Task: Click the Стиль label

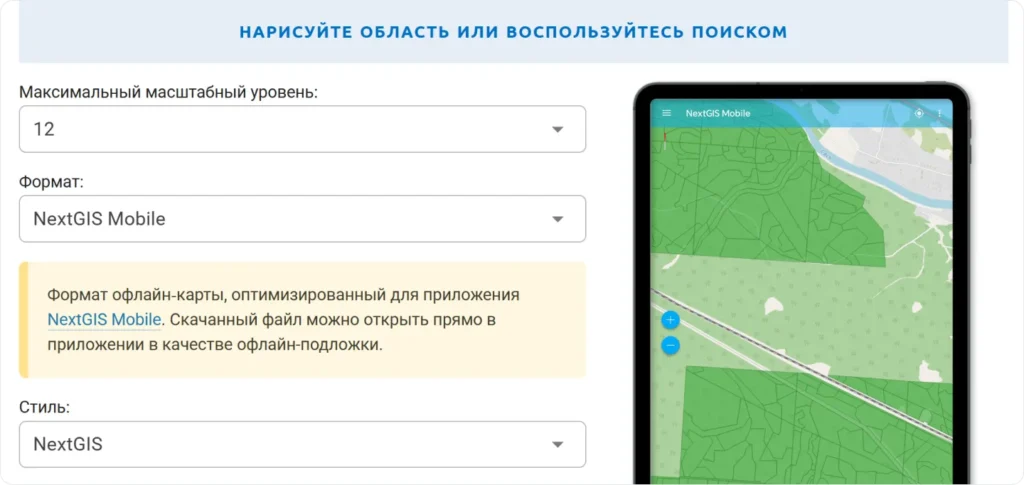Action: pos(44,408)
